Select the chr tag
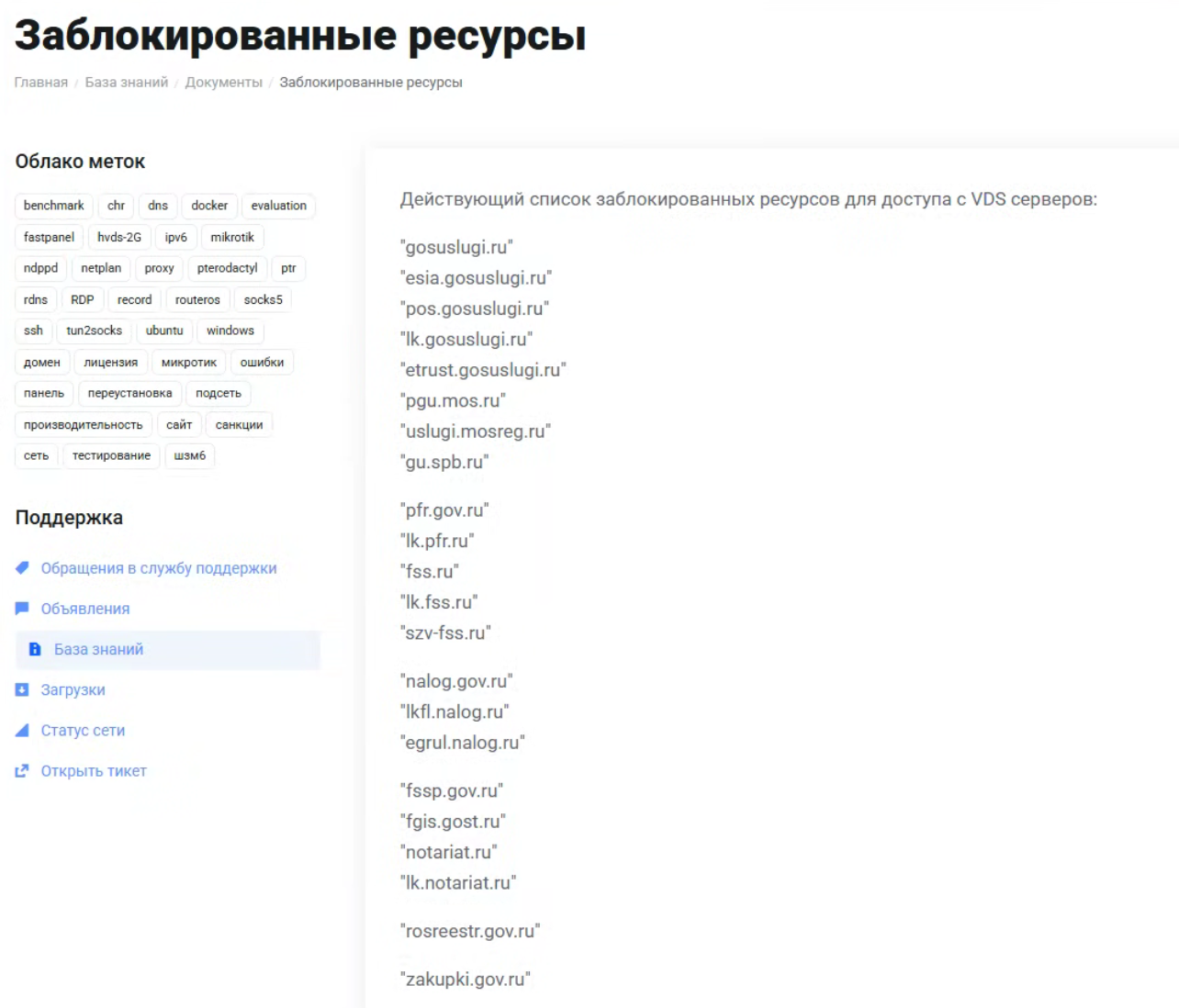Screen dimensions: 1179x1008 [116, 206]
